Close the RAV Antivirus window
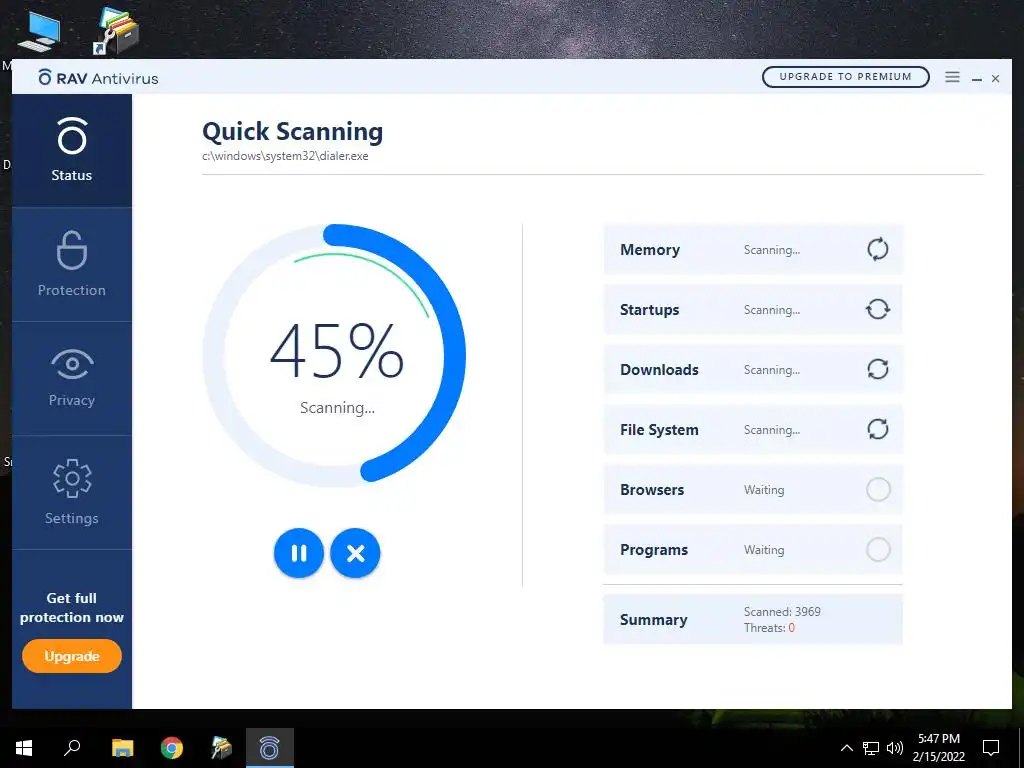1024x768 pixels. (995, 78)
